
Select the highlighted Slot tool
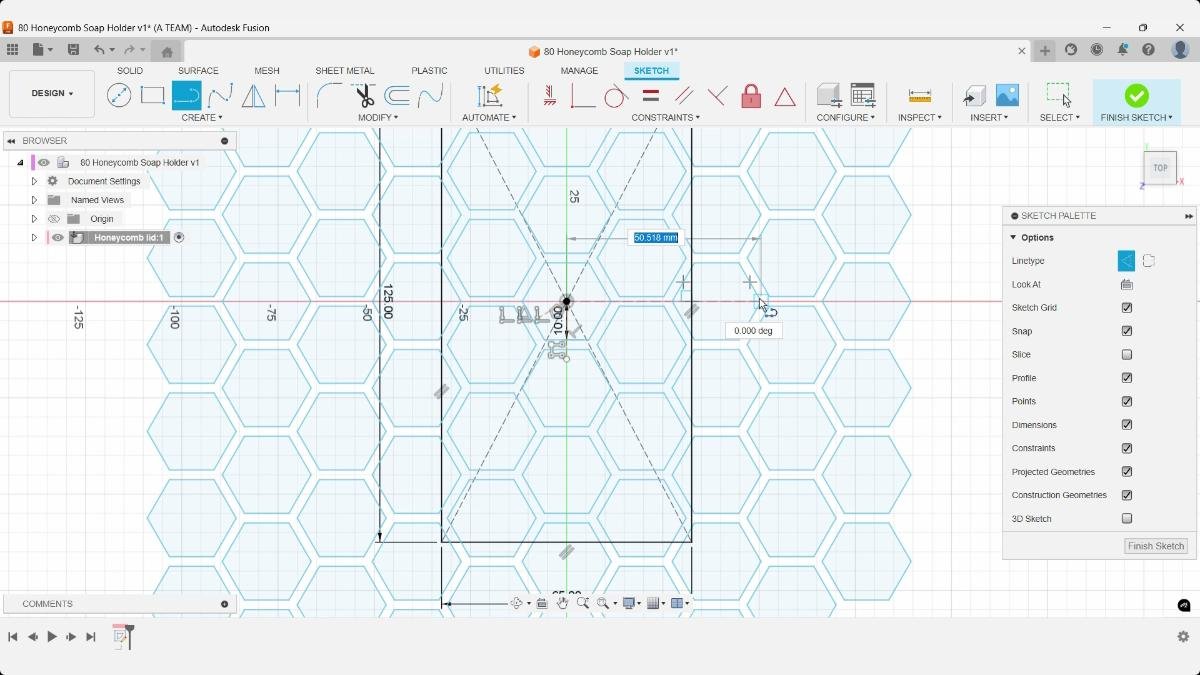click(x=186, y=96)
